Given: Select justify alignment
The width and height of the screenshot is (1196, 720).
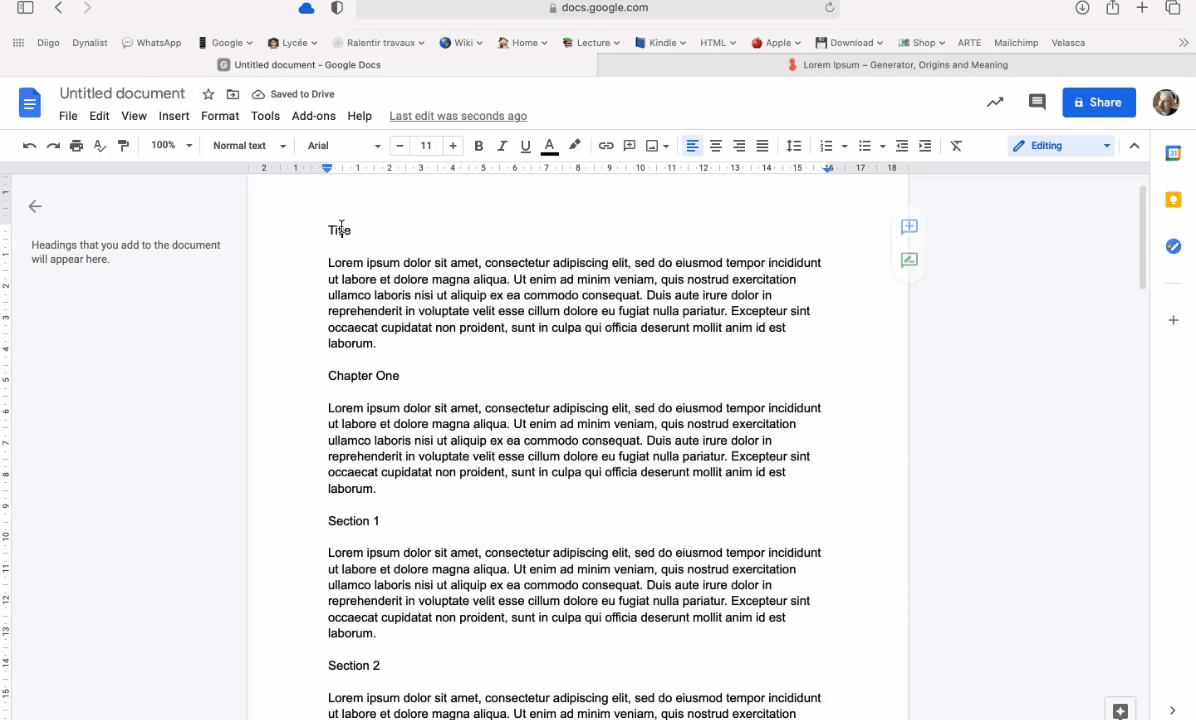Looking at the screenshot, I should coord(762,146).
